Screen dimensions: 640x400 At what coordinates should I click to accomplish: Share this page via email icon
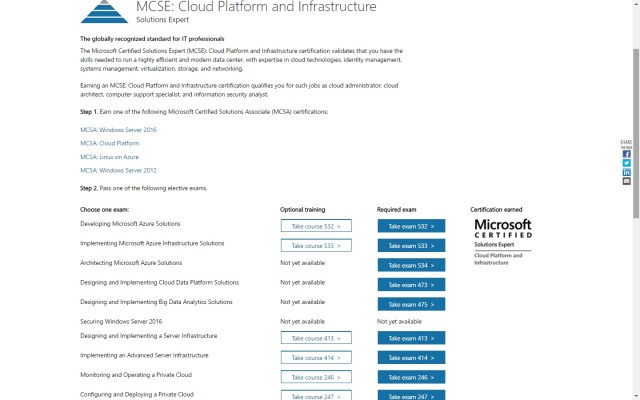(x=627, y=181)
